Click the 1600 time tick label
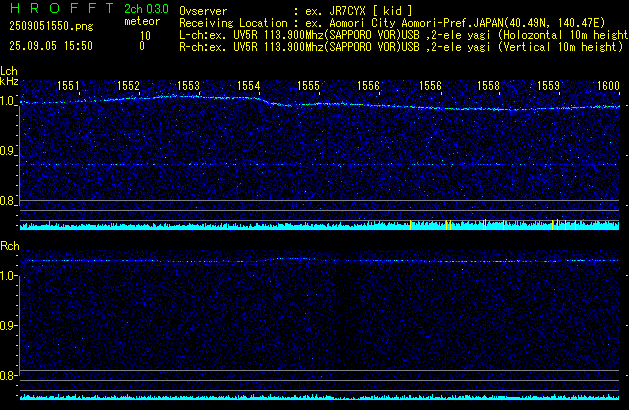 pos(608,86)
